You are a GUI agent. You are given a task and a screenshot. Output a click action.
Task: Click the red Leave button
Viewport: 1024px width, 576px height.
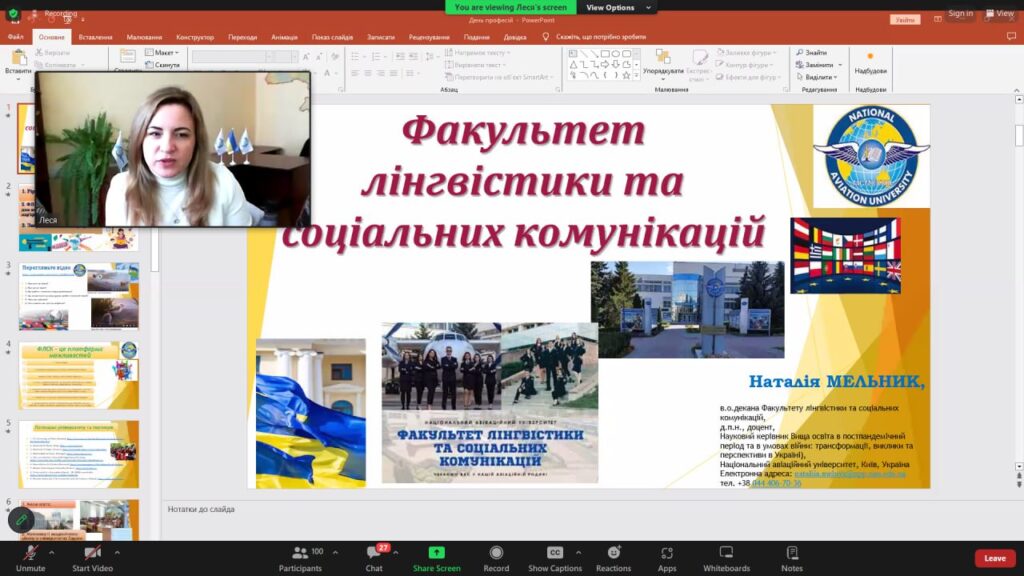(994, 558)
